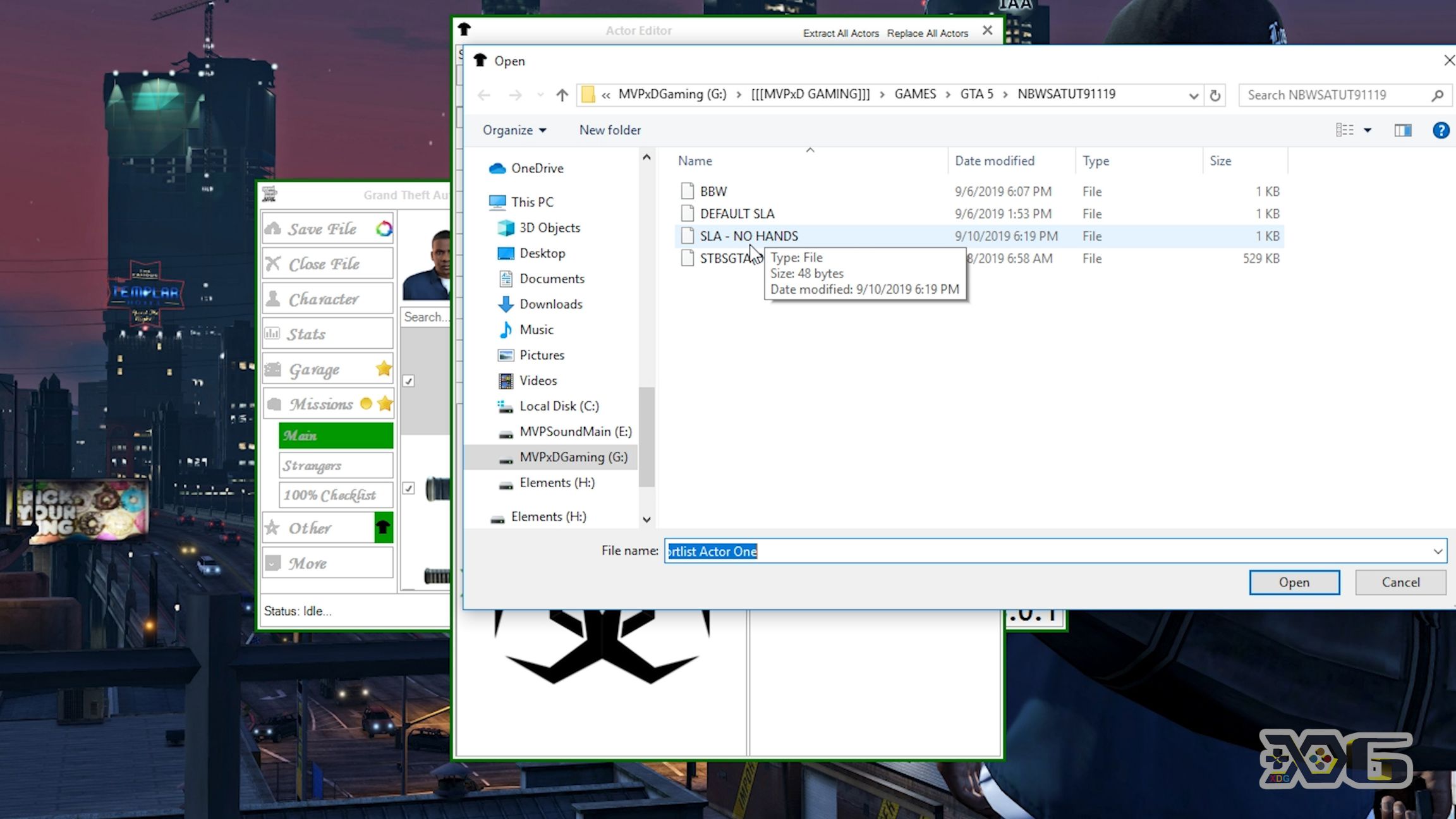Click [[[MVPxD GAMING]]] breadcrumb segment

pyautogui.click(x=810, y=94)
